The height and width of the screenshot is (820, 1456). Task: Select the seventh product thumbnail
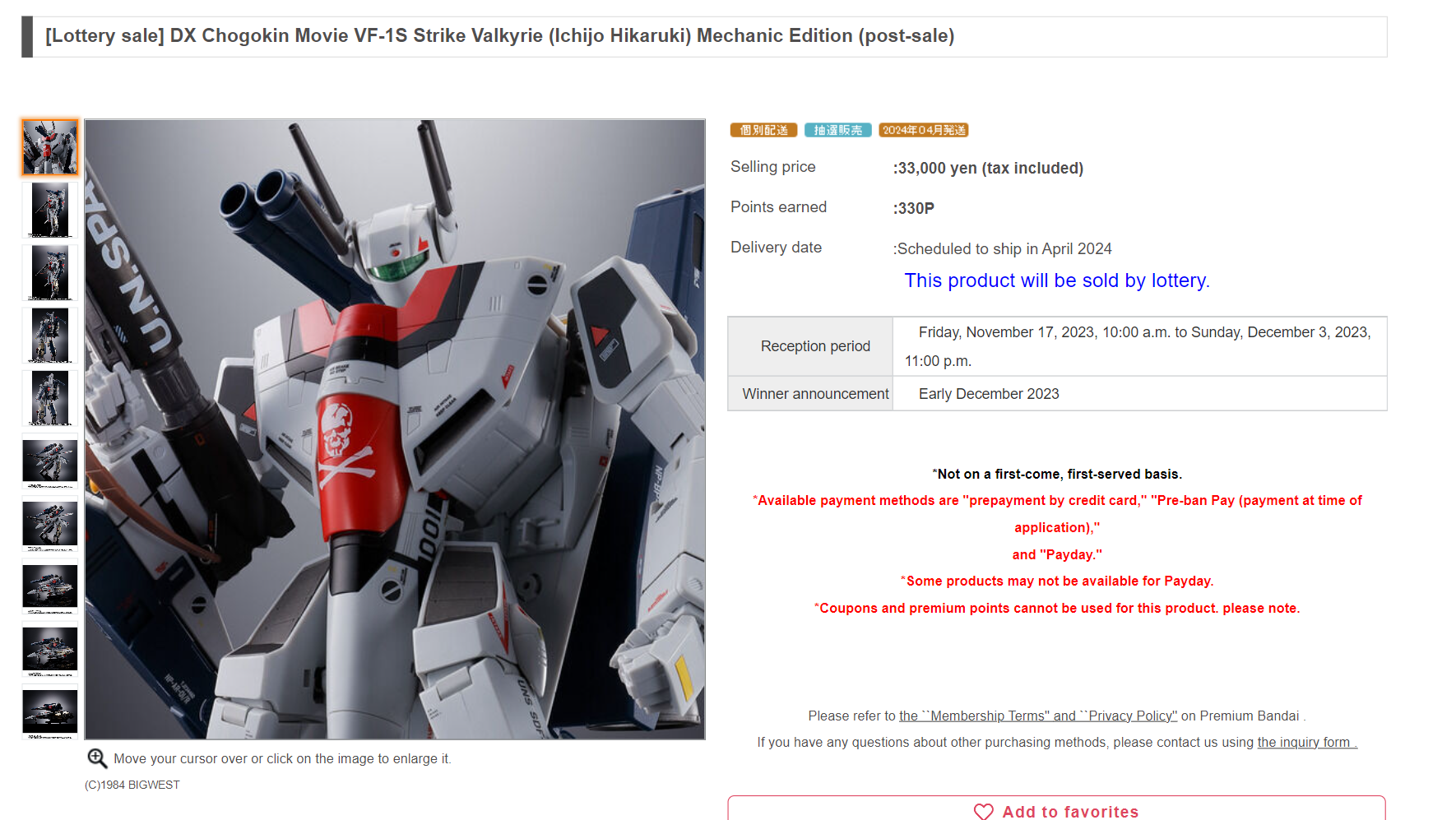[x=50, y=524]
